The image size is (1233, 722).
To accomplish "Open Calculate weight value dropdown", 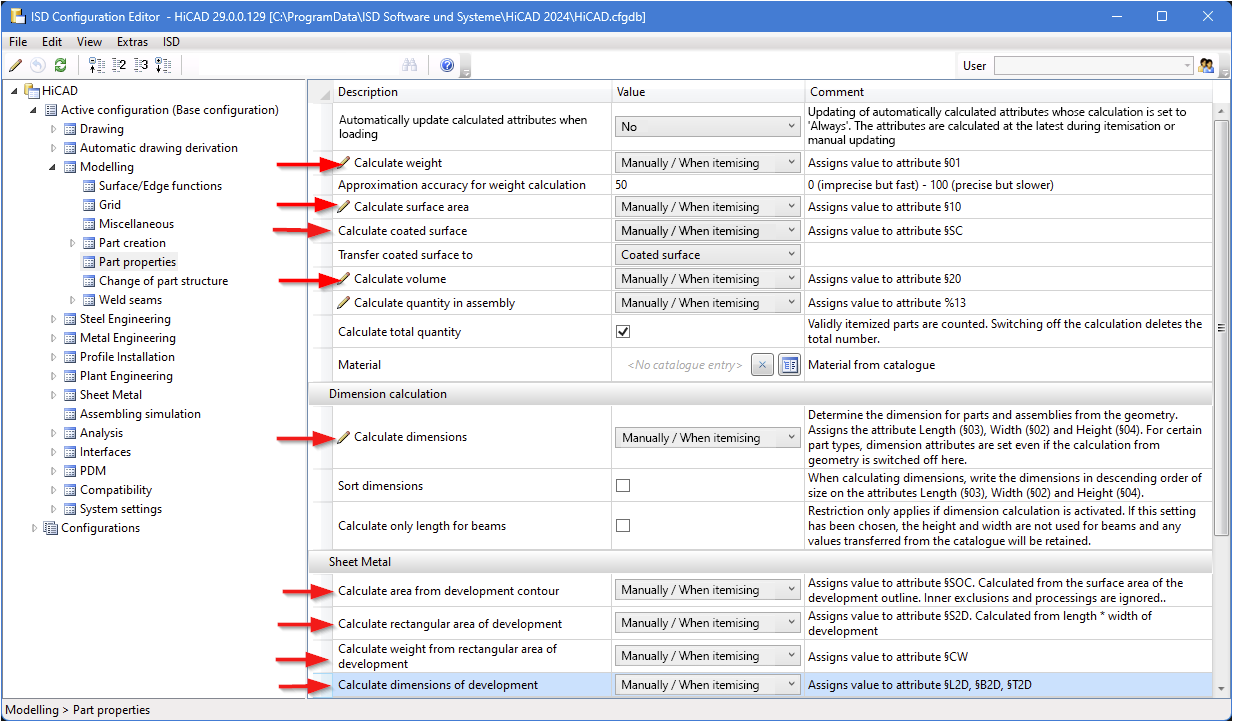I will tap(708, 162).
